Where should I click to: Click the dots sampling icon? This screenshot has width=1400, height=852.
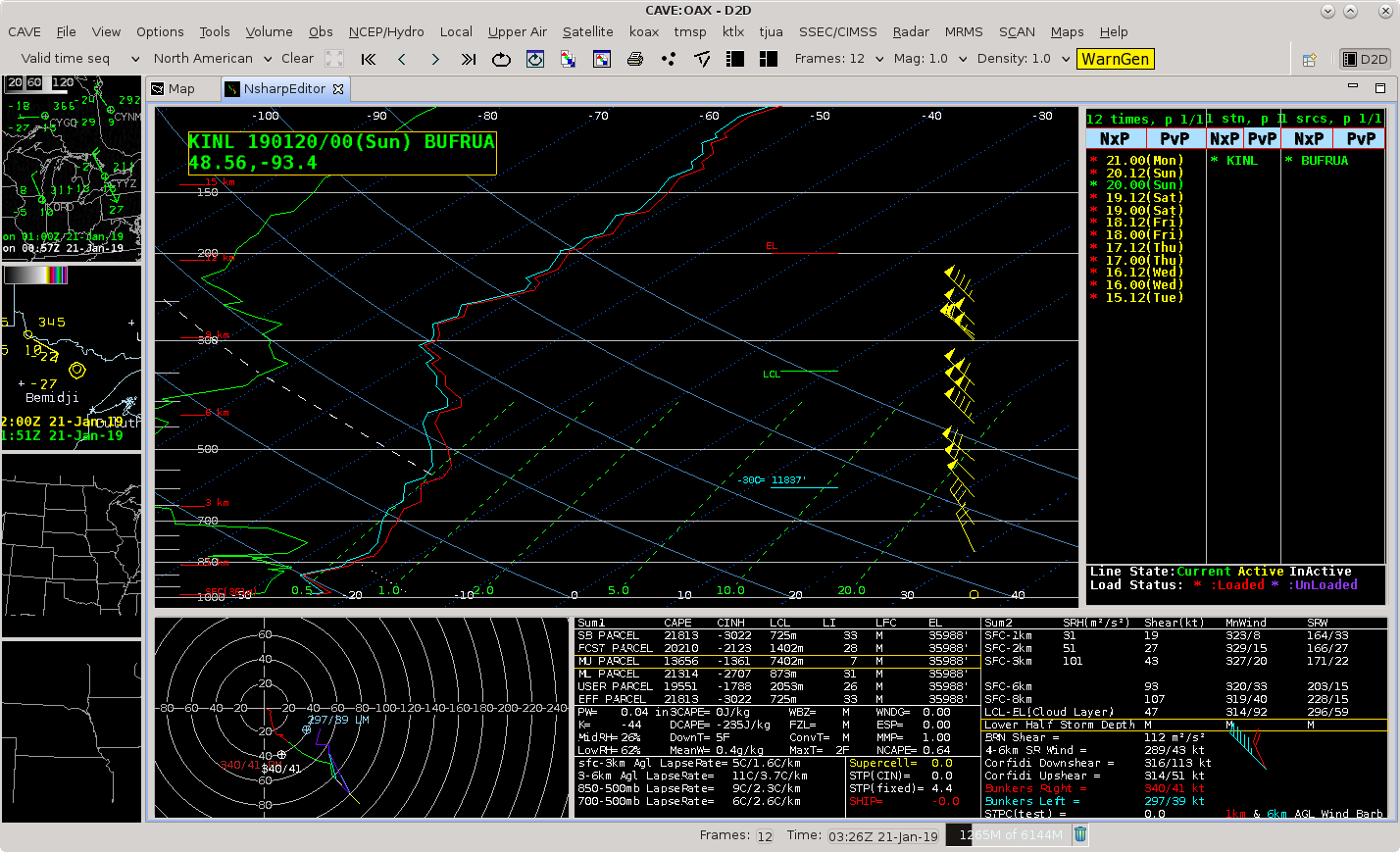pyautogui.click(x=669, y=59)
